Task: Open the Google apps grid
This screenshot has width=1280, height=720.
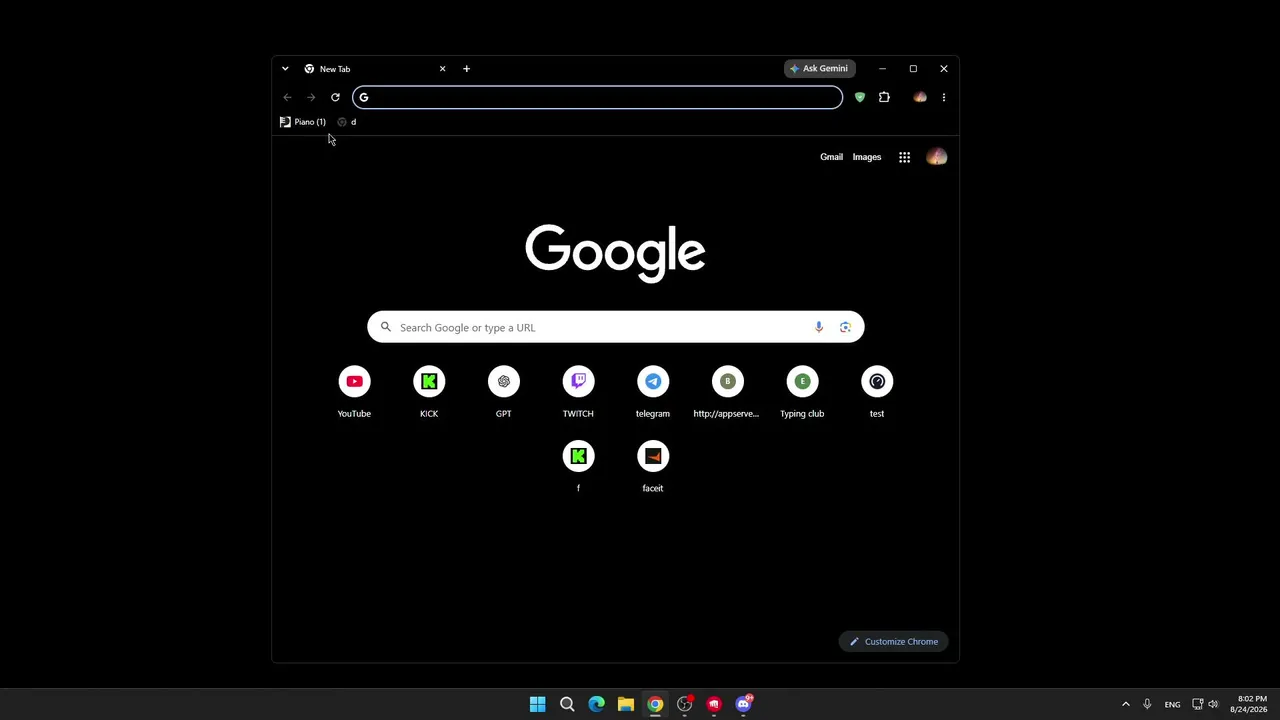Action: pos(904,157)
